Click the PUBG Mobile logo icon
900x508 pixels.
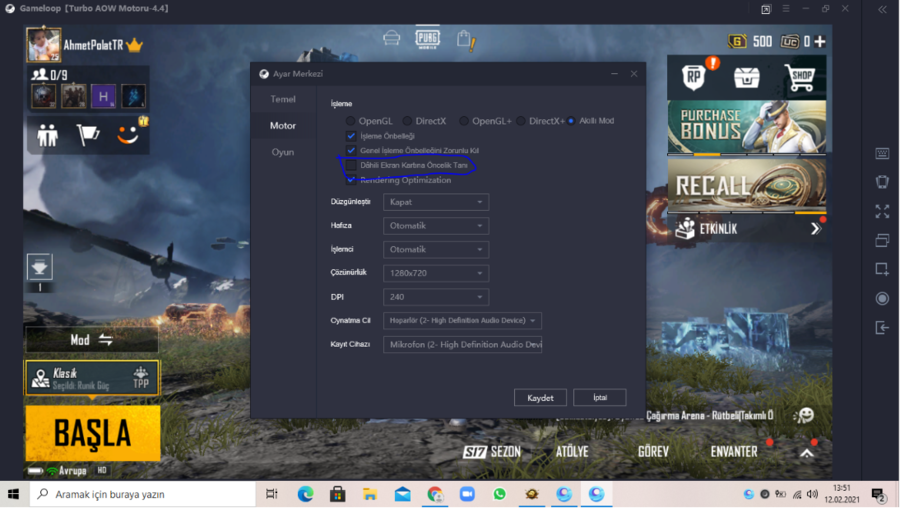click(428, 39)
